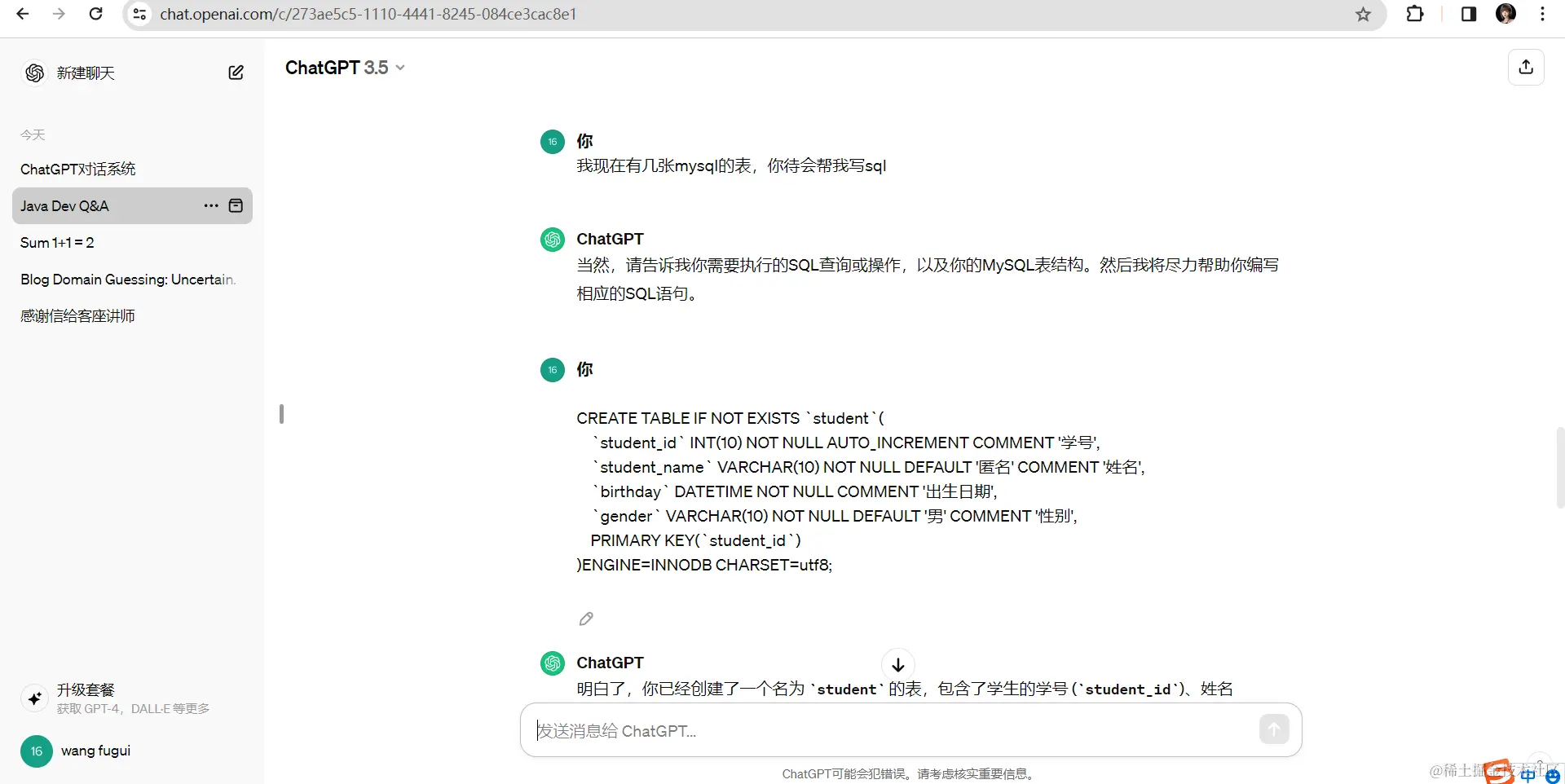This screenshot has width=1565, height=784.
Task: Share the conversation via upload icon
Action: (1526, 68)
